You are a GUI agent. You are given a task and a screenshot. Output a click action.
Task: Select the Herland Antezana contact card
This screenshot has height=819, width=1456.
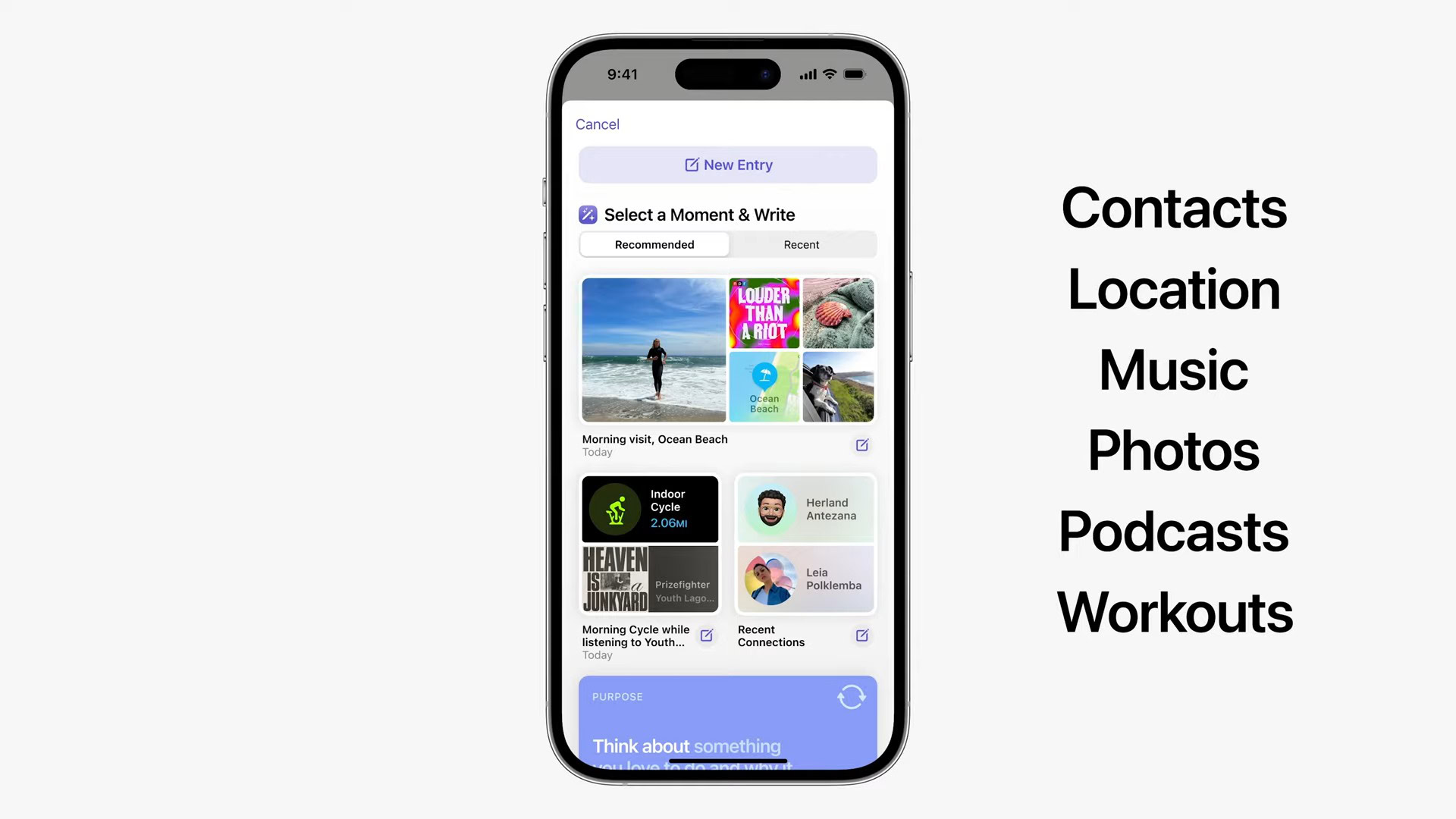[805, 509]
